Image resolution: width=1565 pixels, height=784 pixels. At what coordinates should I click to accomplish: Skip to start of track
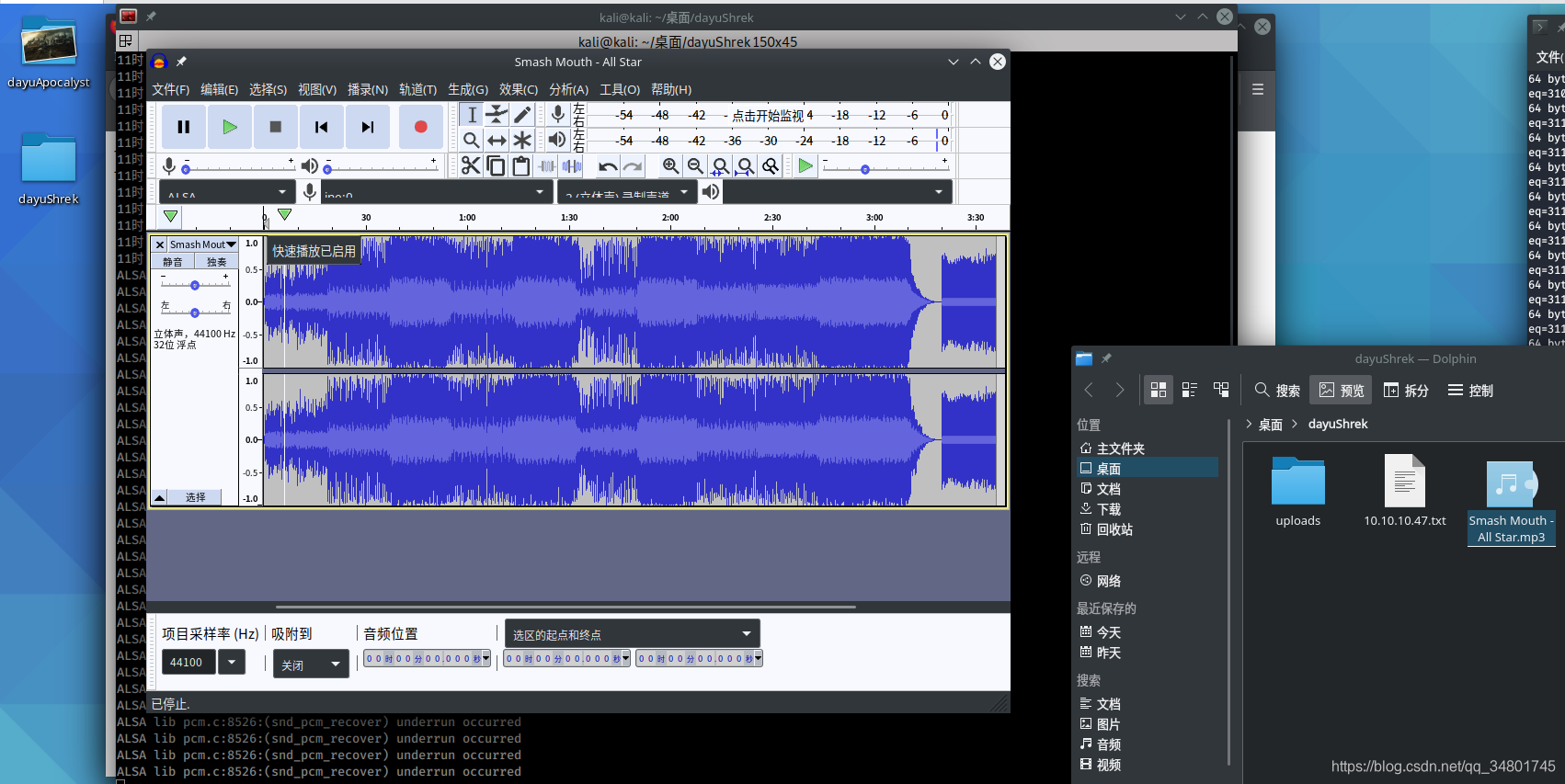click(321, 127)
